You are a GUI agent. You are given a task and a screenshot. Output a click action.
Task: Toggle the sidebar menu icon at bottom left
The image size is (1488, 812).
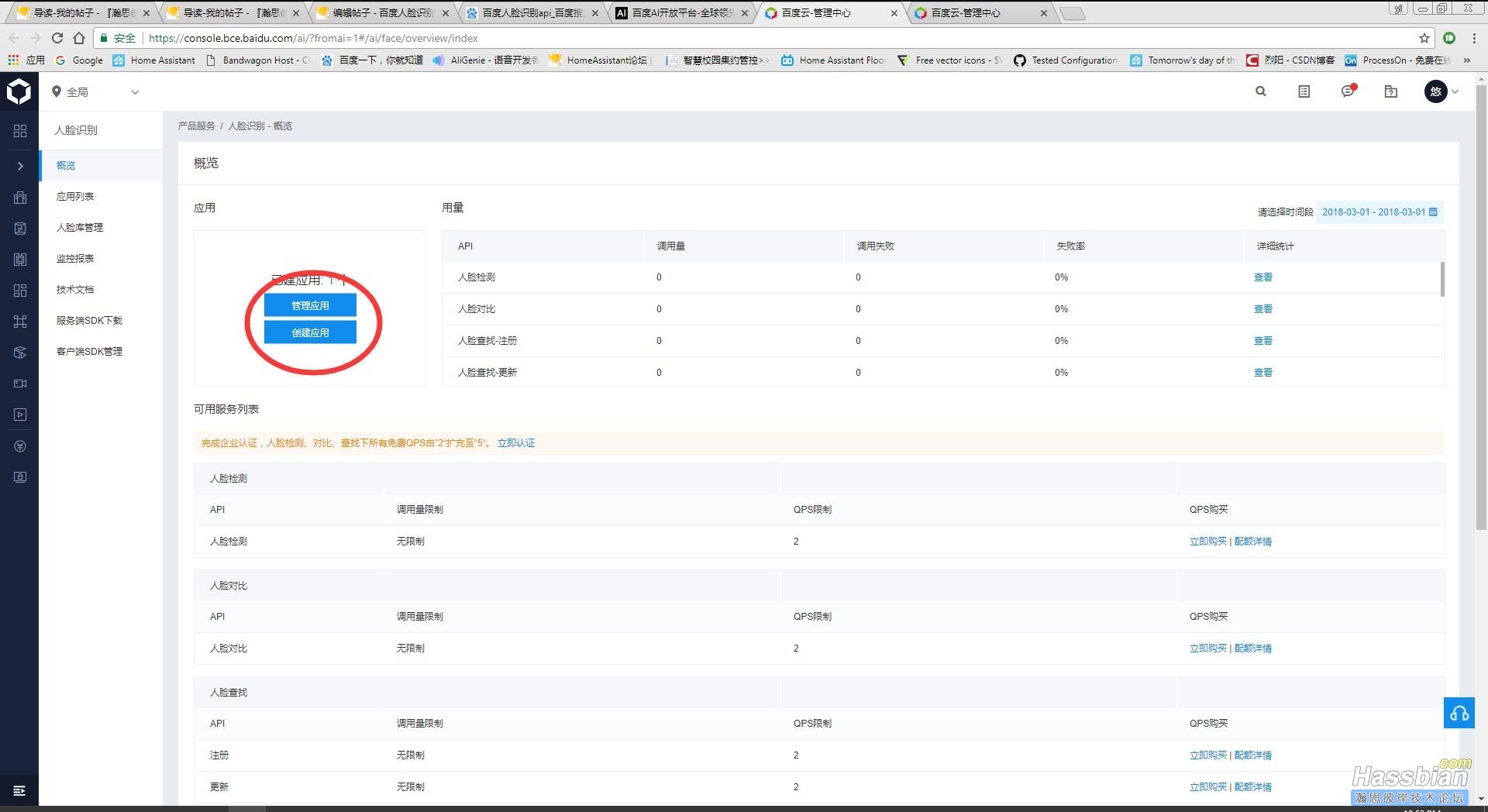tap(20, 790)
